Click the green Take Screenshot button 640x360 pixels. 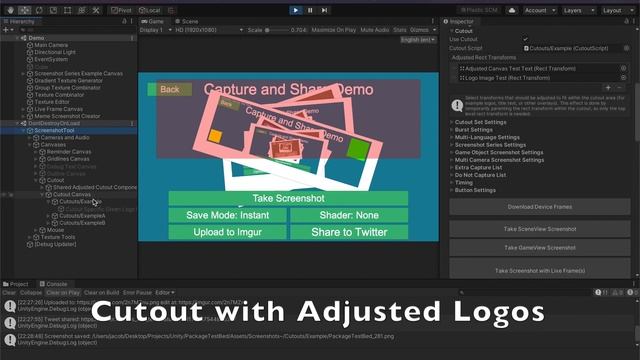[288, 198]
